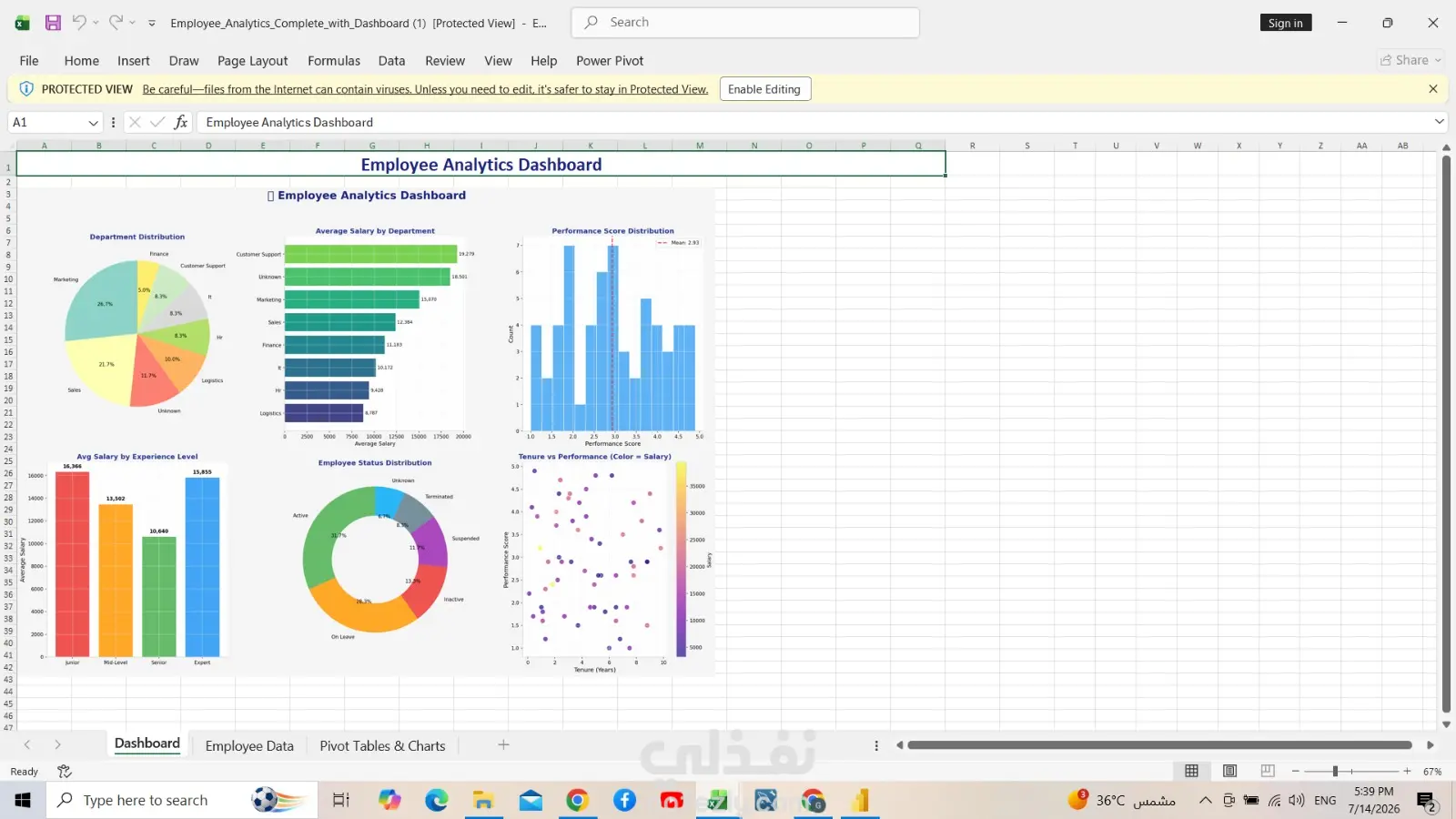
Task: Expand the Name Box dropdown arrow
Action: 93,122
